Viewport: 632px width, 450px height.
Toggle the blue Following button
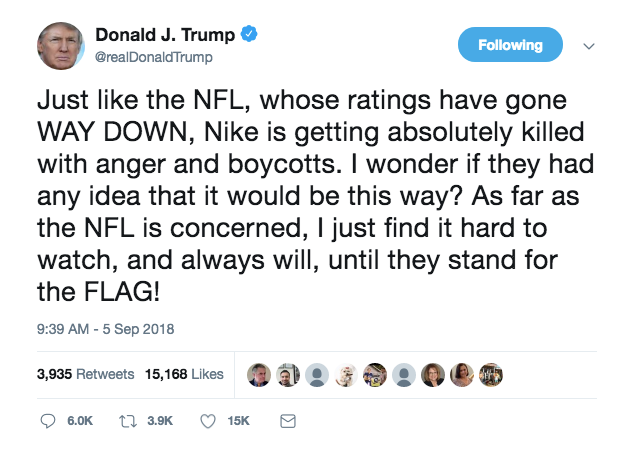pyautogui.click(x=510, y=45)
